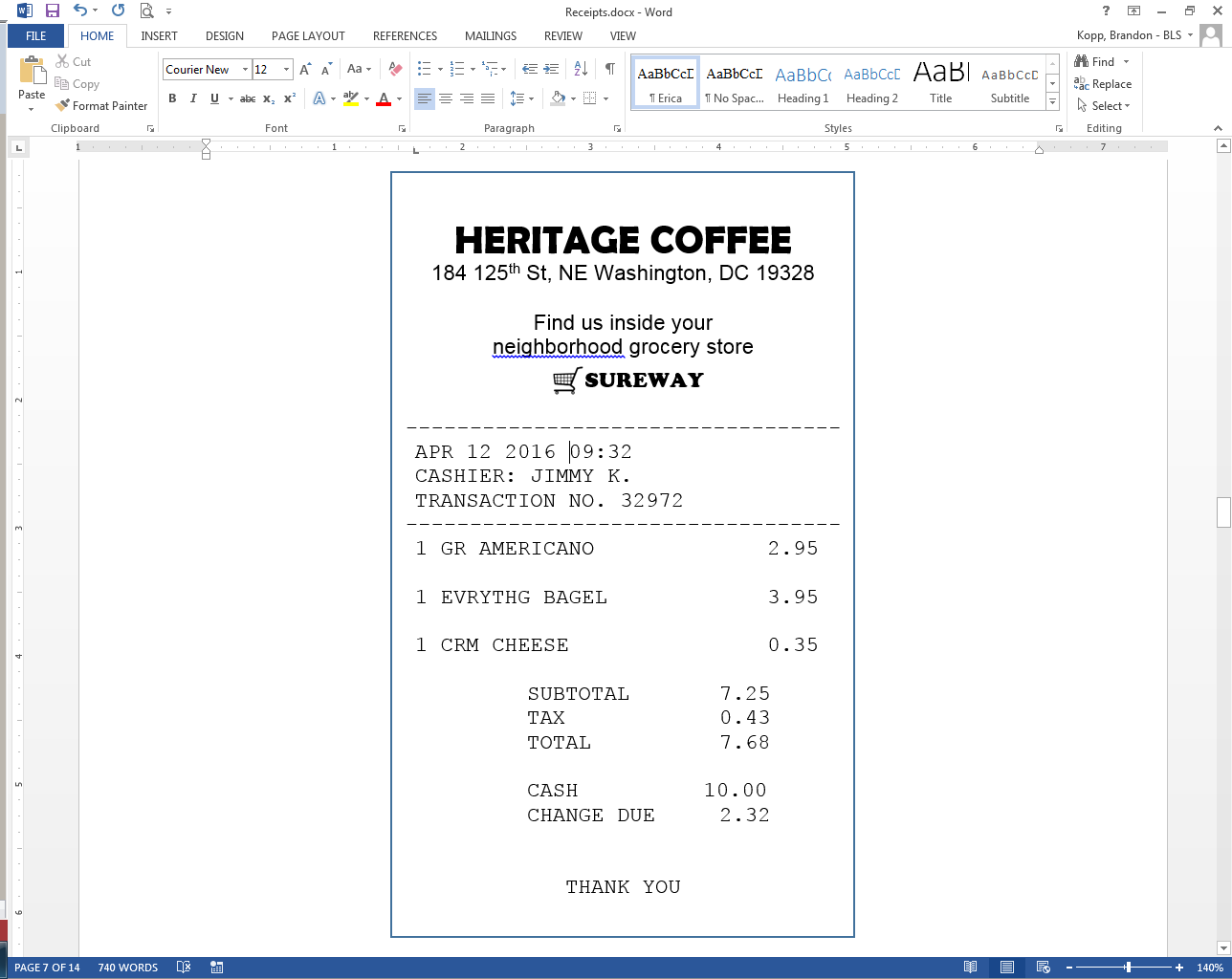Click the page 7 of 14 indicator
The width and height of the screenshot is (1232, 979).
47,968
